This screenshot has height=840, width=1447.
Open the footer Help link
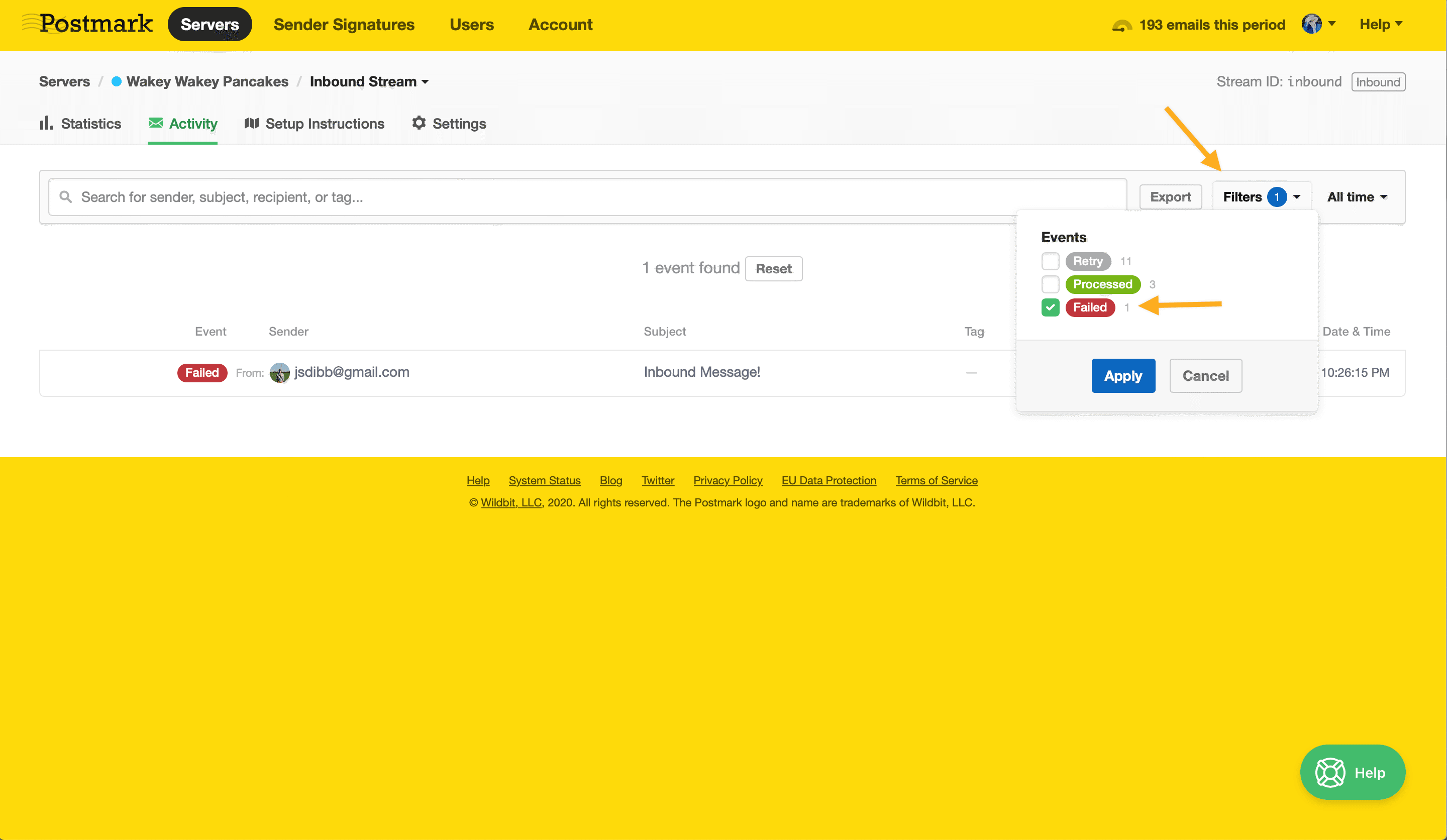[x=478, y=481]
